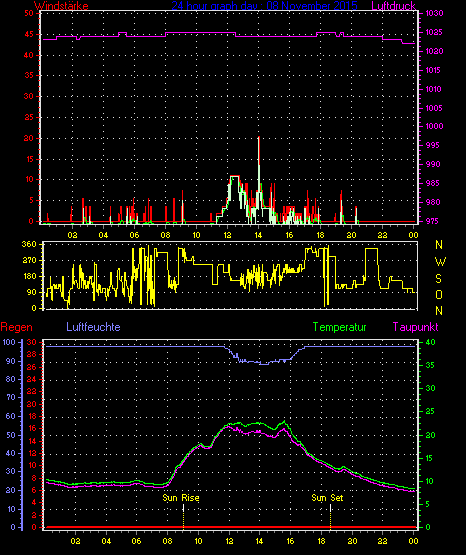
Task: Click the wind gust peak at 14 hours
Action: pyautogui.click(x=259, y=138)
